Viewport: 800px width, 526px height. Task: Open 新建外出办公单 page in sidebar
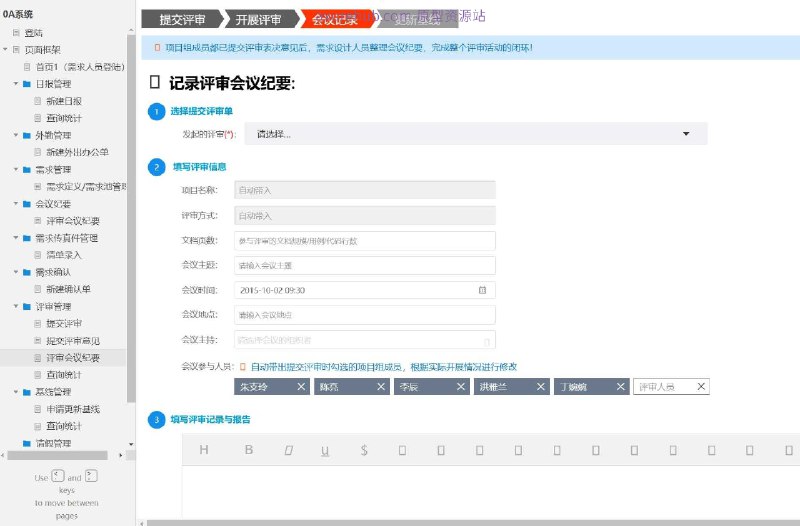[77, 152]
